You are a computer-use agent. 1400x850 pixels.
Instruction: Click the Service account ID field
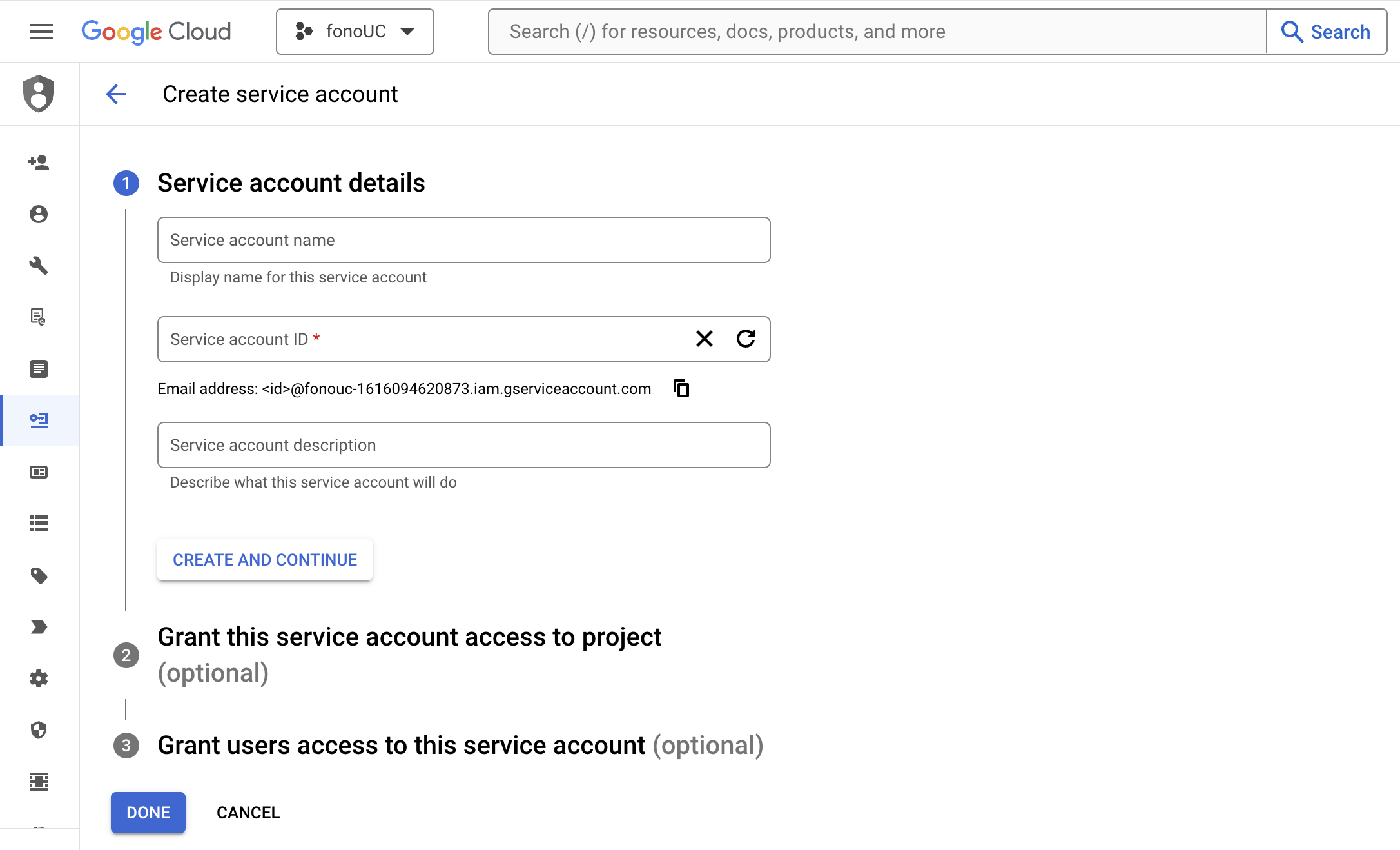click(464, 339)
